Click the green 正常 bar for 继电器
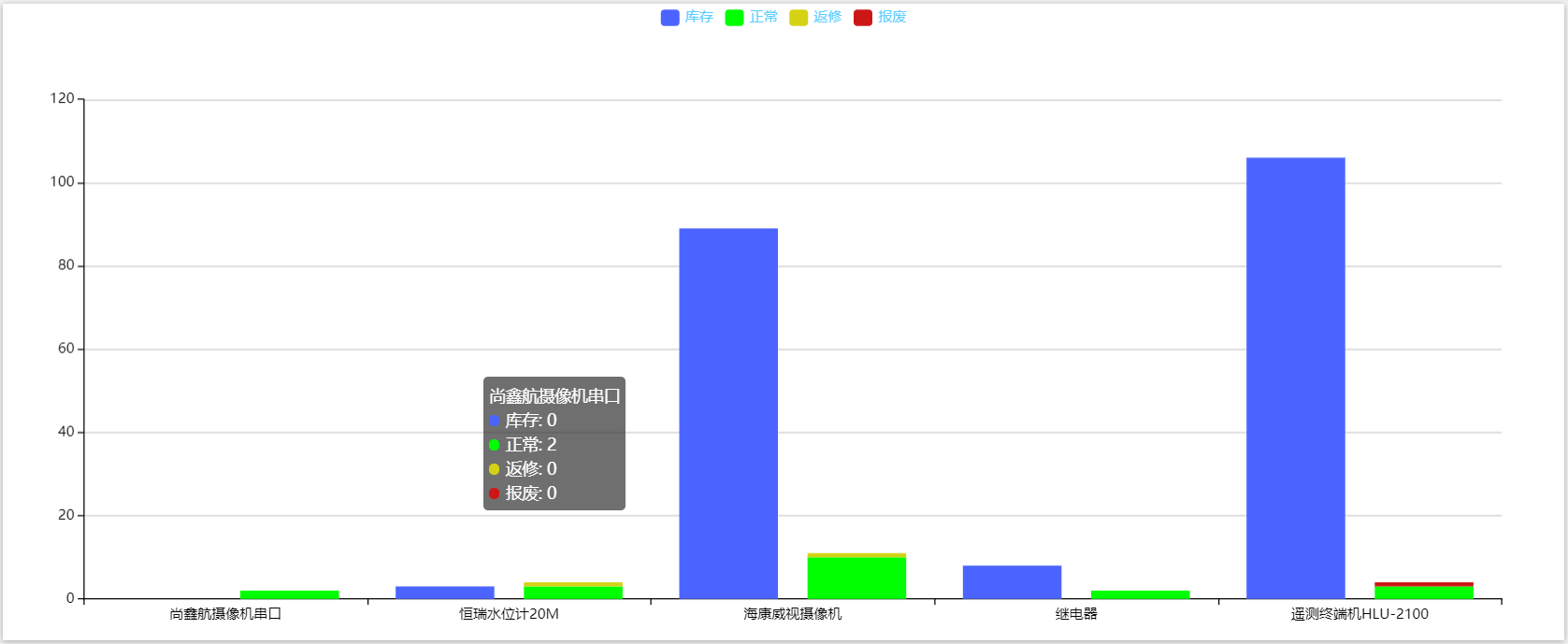 1141,594
